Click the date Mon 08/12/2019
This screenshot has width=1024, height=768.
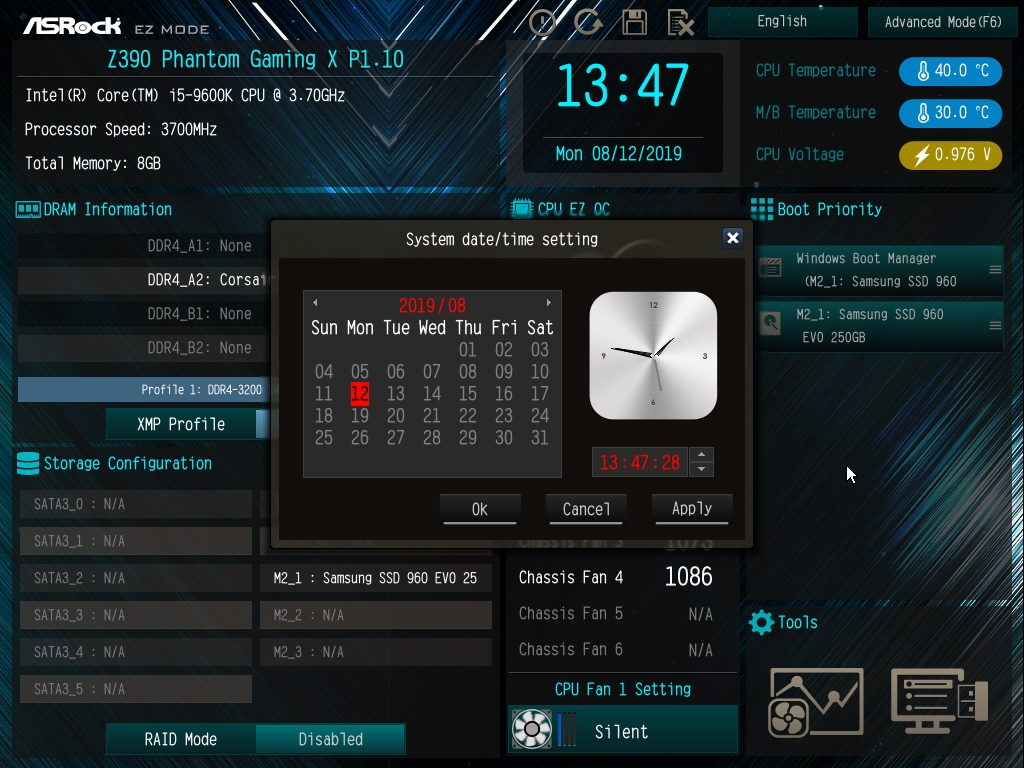pyautogui.click(x=618, y=154)
